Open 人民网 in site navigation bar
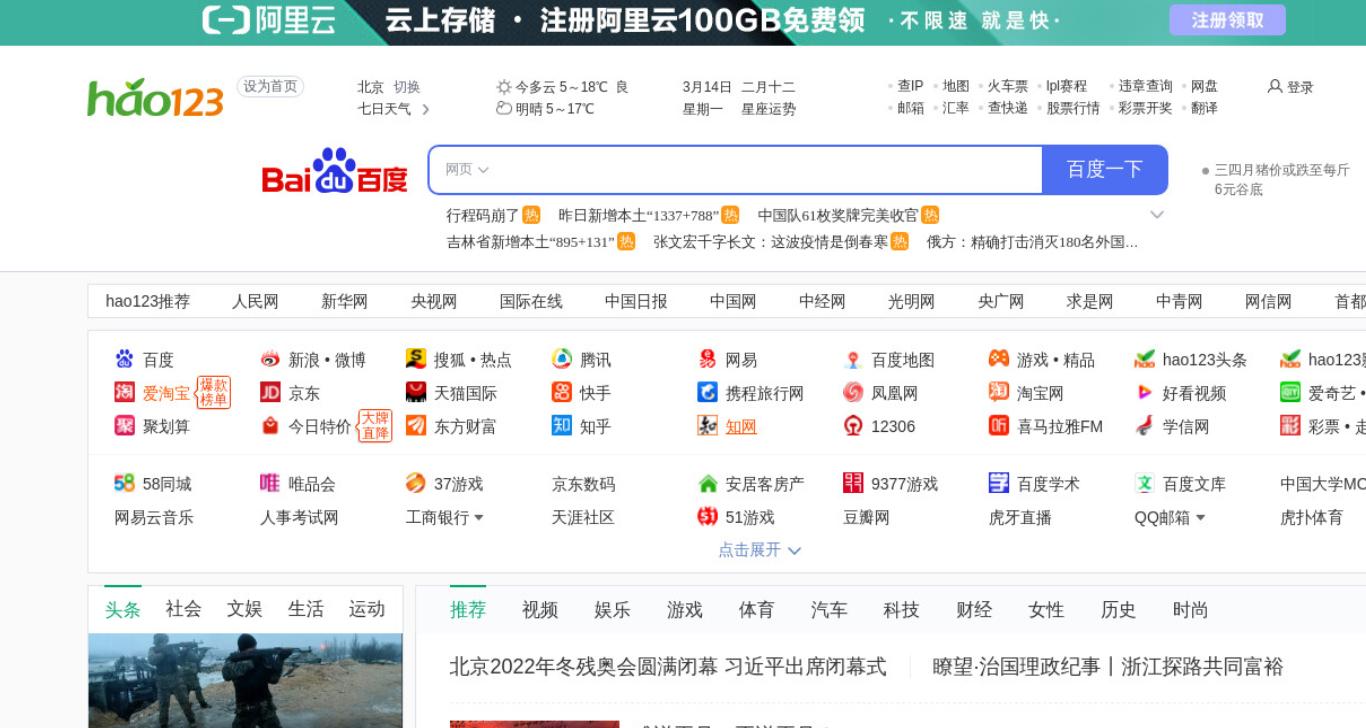This screenshot has height=728, width=1366. pos(255,301)
